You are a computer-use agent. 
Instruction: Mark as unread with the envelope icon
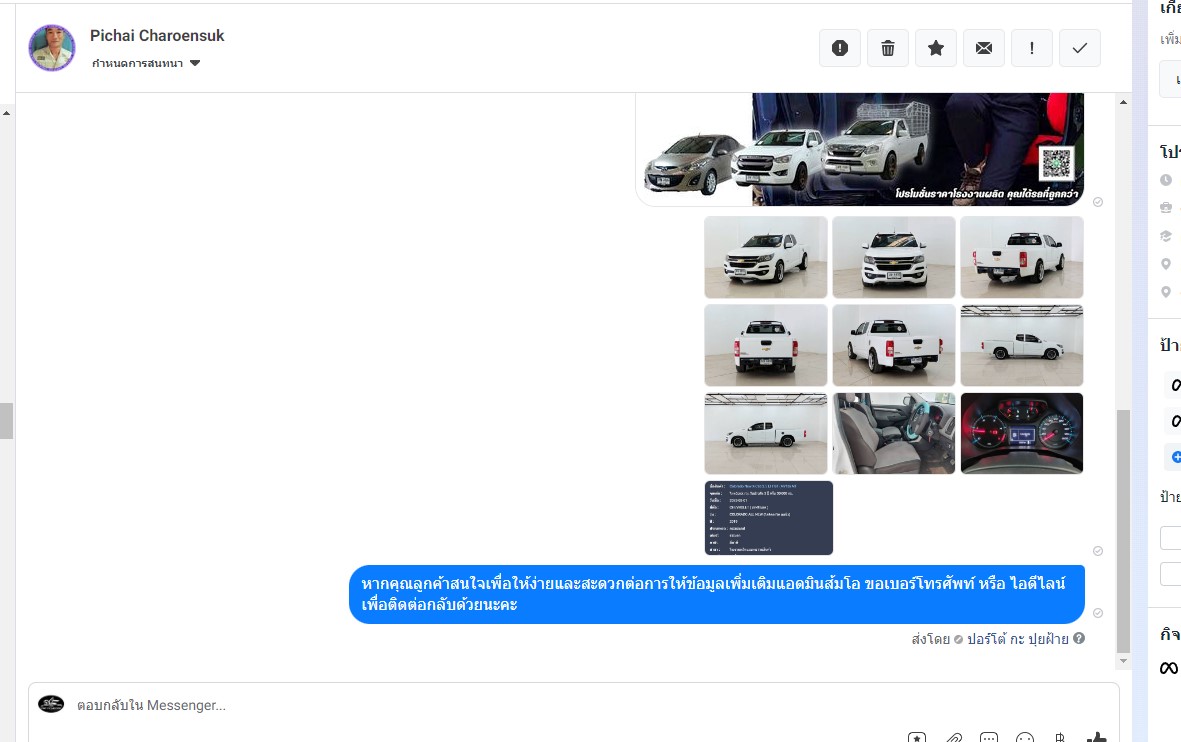984,48
